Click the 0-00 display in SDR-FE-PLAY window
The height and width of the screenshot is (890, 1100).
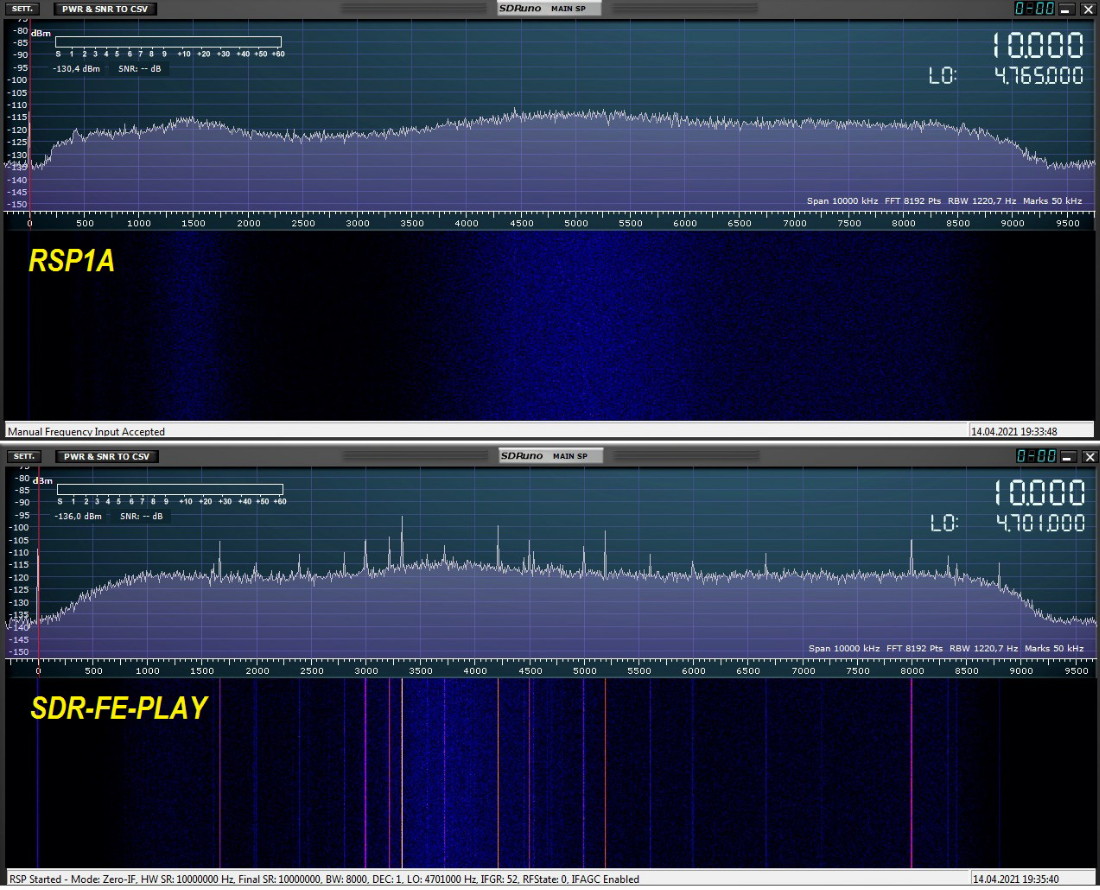1036,457
